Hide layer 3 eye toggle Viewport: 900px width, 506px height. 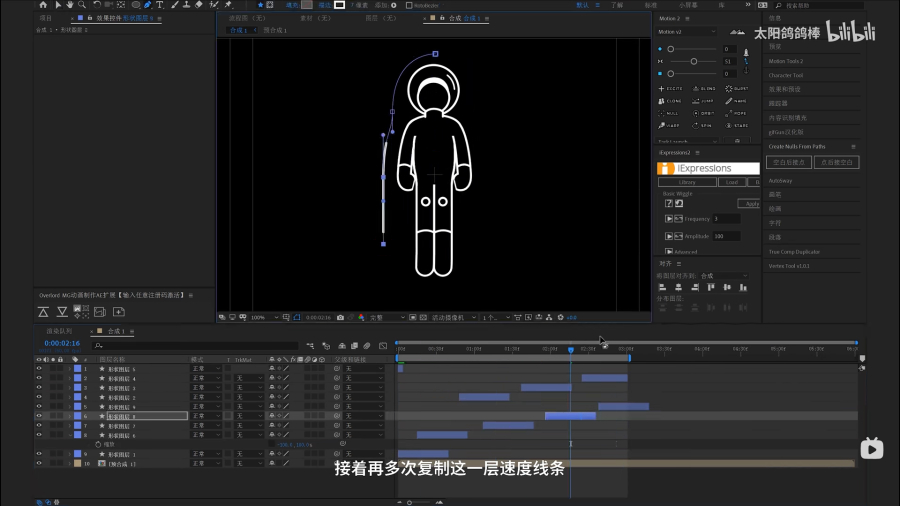pos(39,387)
